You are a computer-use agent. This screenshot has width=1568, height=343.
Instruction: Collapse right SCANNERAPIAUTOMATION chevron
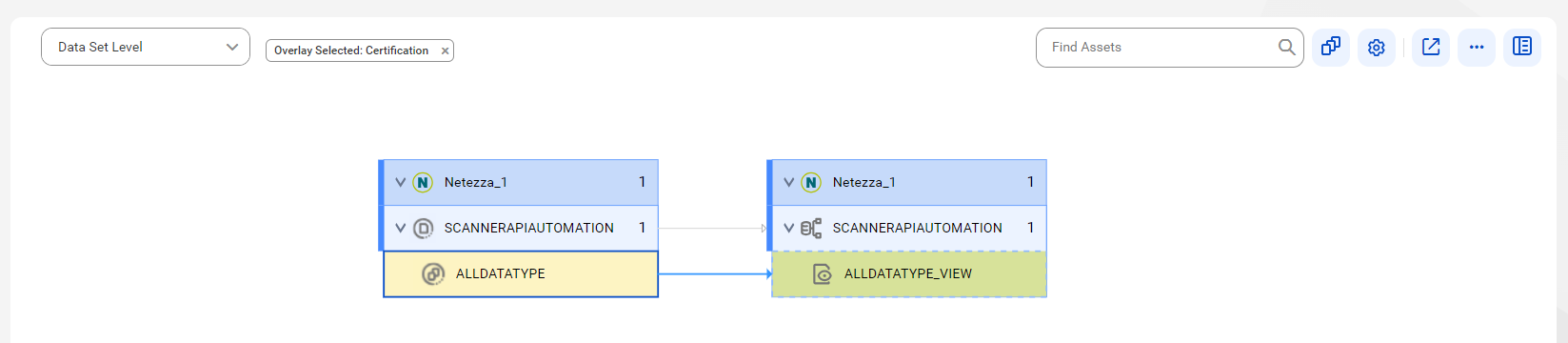789,228
